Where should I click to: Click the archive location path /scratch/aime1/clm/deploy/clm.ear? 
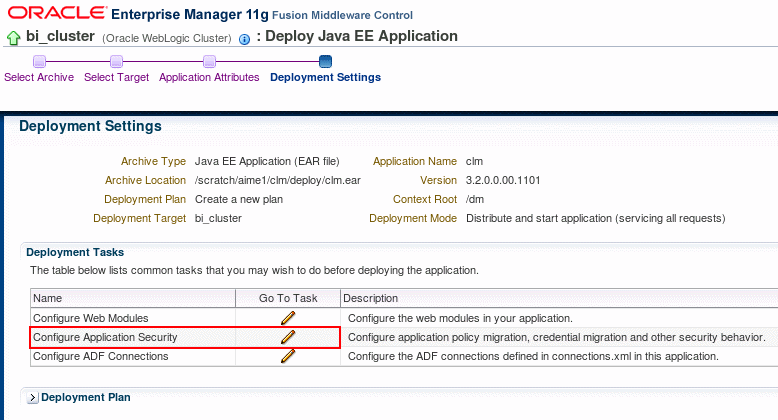[x=278, y=180]
